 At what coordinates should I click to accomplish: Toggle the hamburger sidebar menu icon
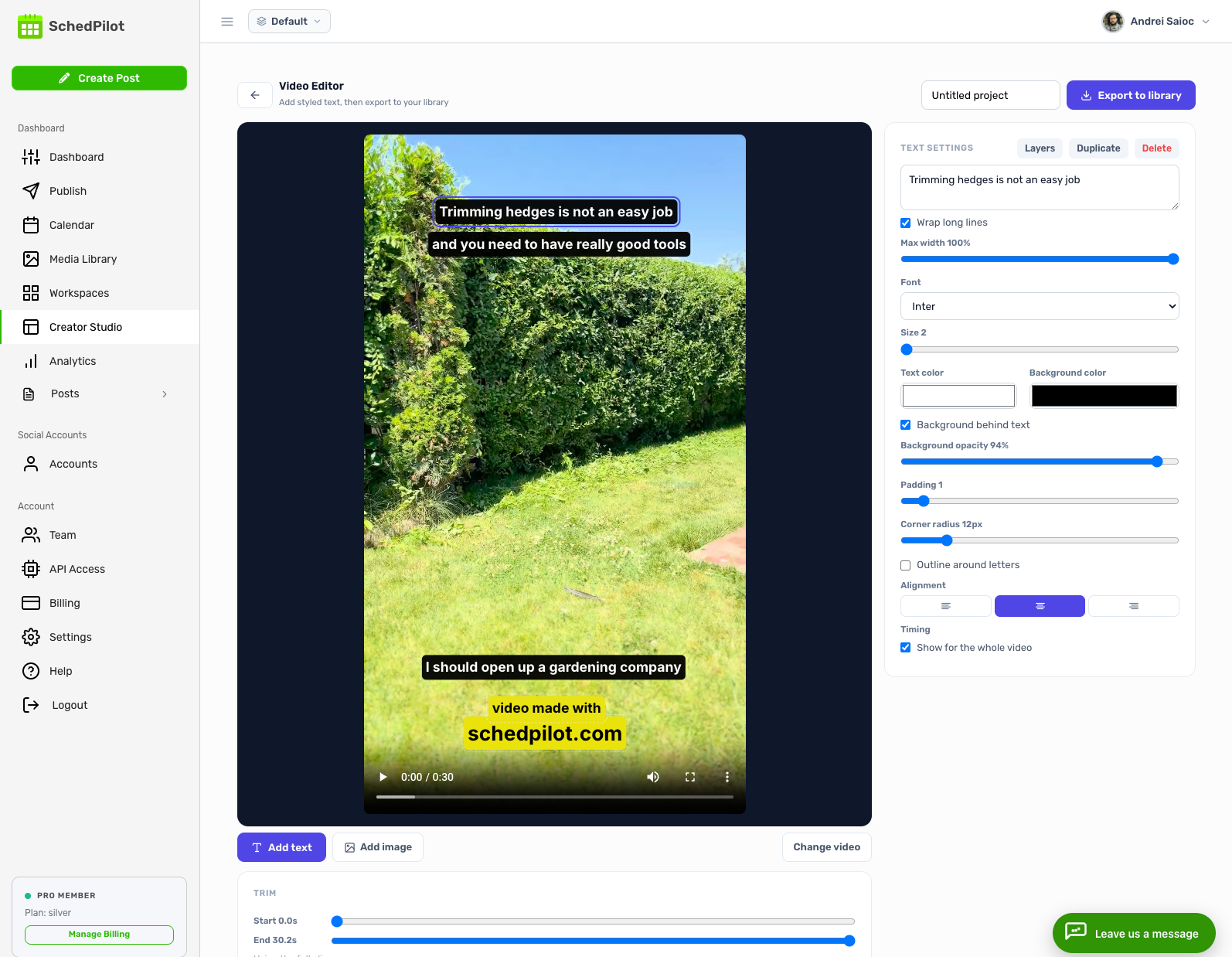(227, 22)
